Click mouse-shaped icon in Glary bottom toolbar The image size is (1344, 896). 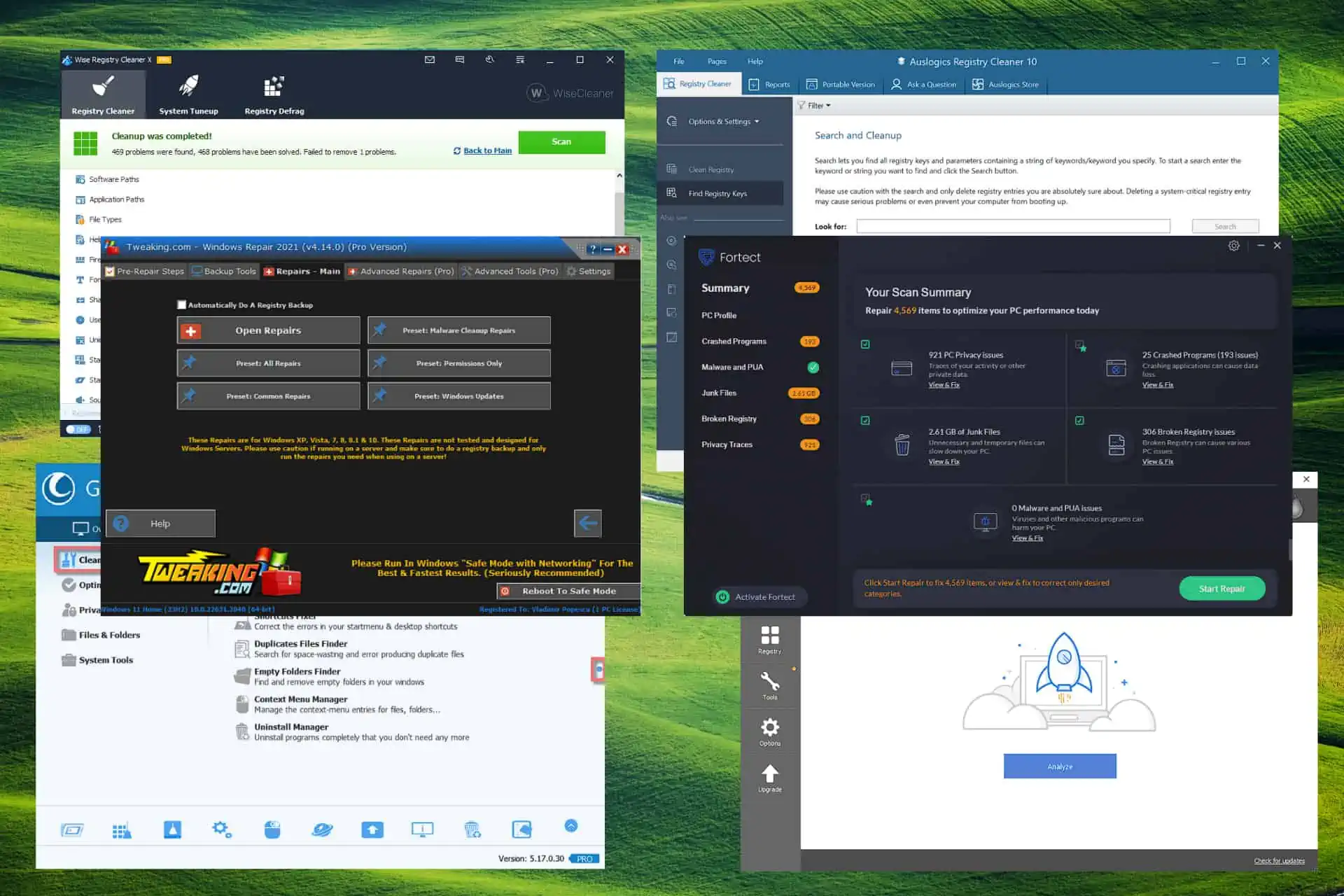tap(272, 829)
